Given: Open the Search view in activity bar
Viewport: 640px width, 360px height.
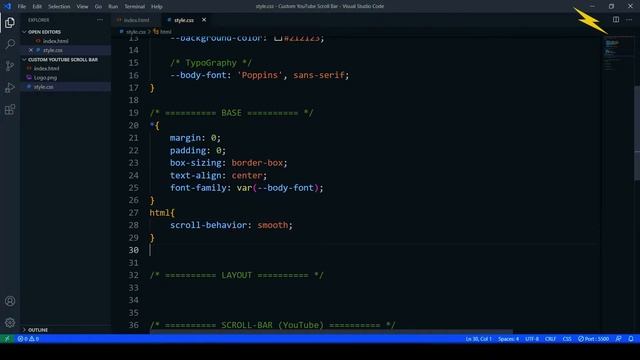Looking at the screenshot, I should (x=10, y=44).
